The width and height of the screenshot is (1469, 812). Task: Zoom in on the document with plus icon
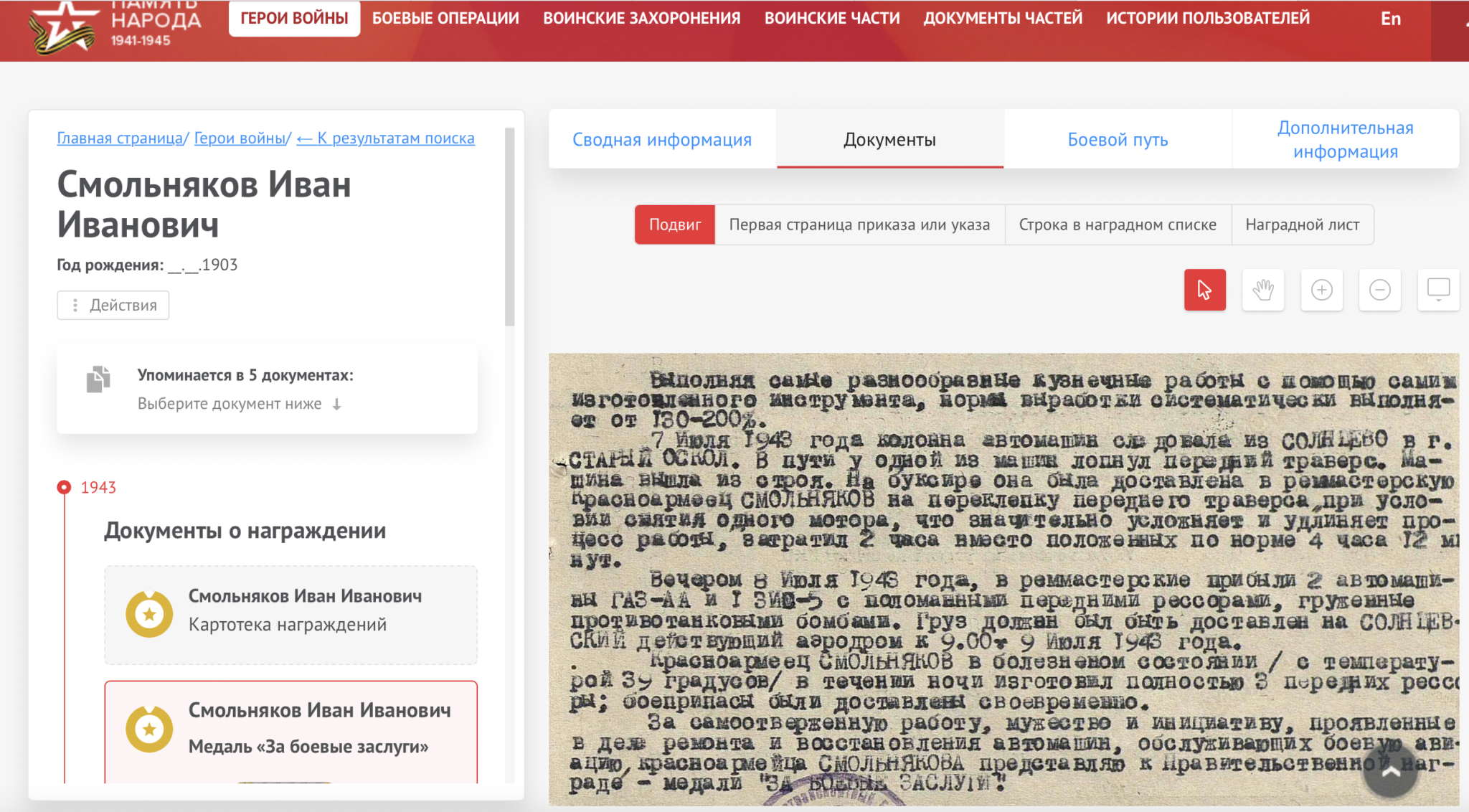pyautogui.click(x=1321, y=290)
